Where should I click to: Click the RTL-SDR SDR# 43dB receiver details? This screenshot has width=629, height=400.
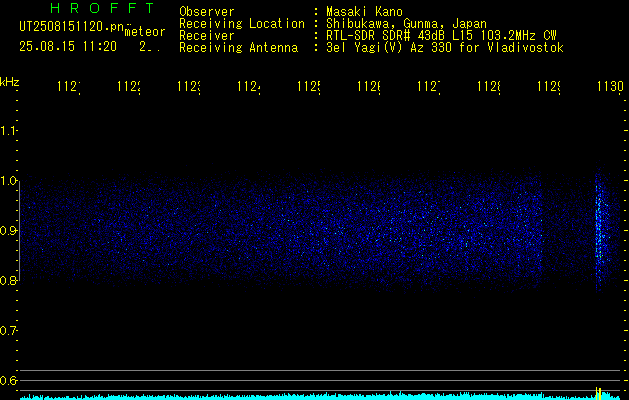[x=441, y=36]
